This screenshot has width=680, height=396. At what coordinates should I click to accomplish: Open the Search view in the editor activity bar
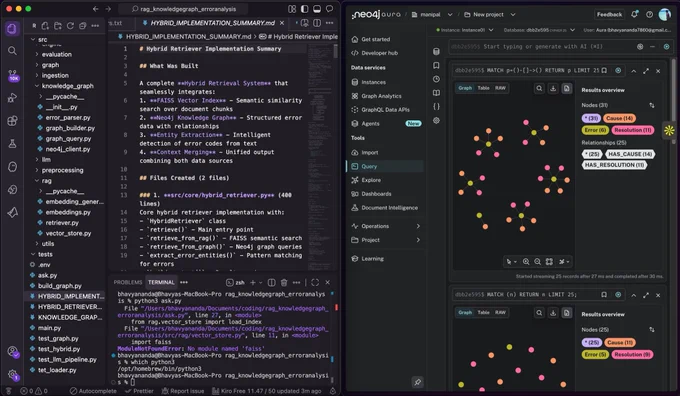pos(12,51)
